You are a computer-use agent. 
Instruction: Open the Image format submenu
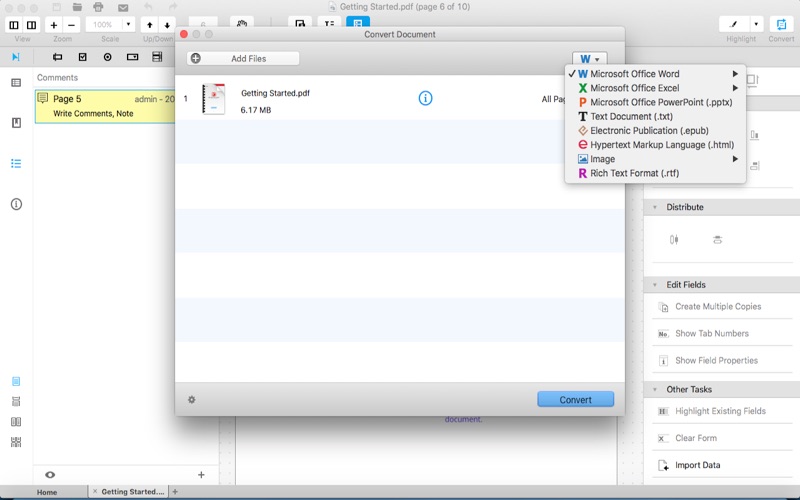655,159
